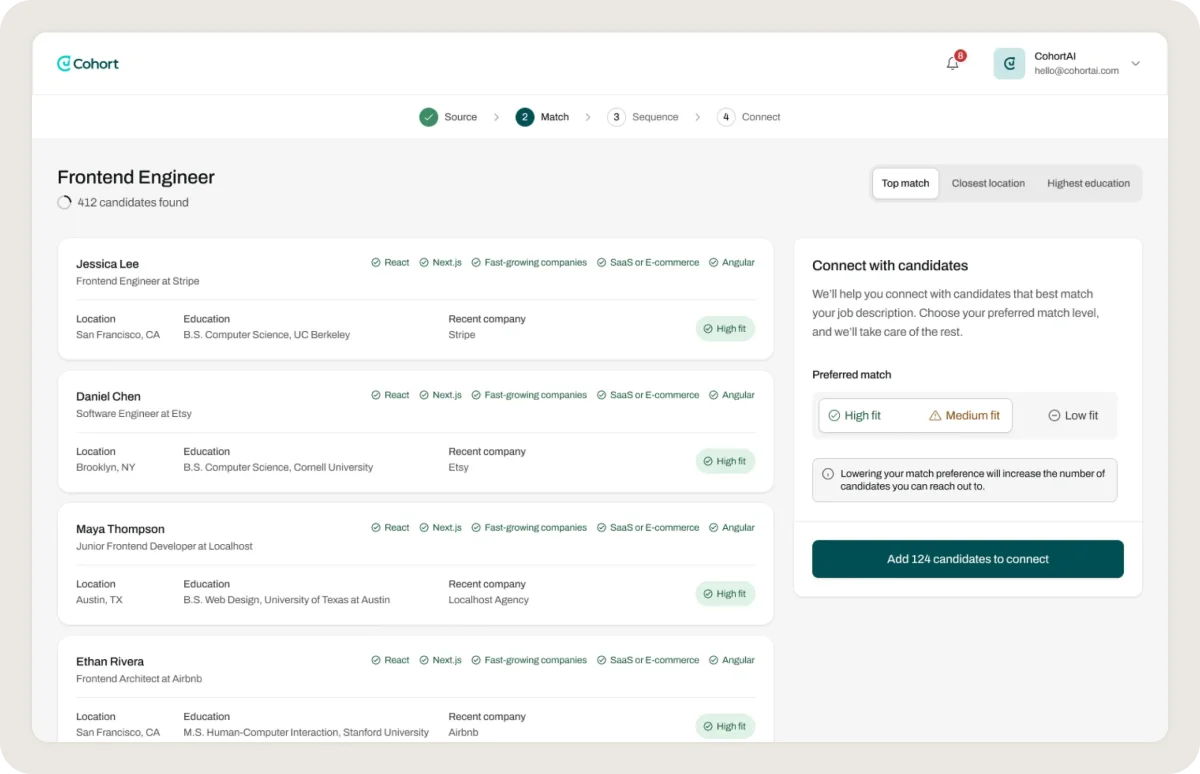Click Add 124 candidates to connect
Image resolution: width=1200 pixels, height=774 pixels.
[968, 559]
